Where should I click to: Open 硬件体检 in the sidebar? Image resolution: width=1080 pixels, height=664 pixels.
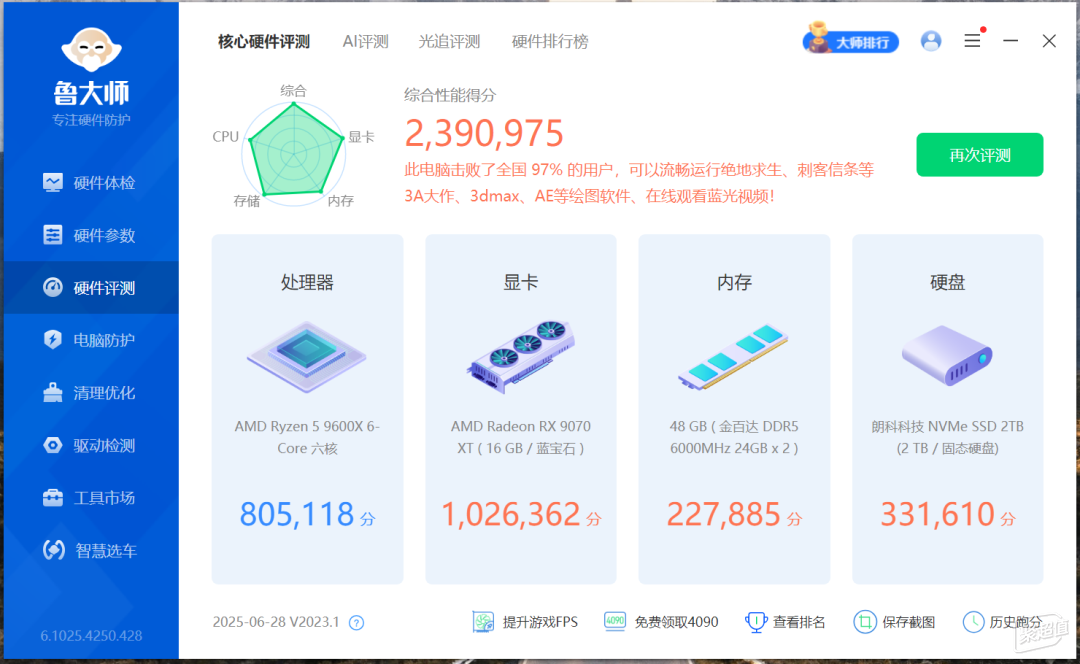point(91,183)
